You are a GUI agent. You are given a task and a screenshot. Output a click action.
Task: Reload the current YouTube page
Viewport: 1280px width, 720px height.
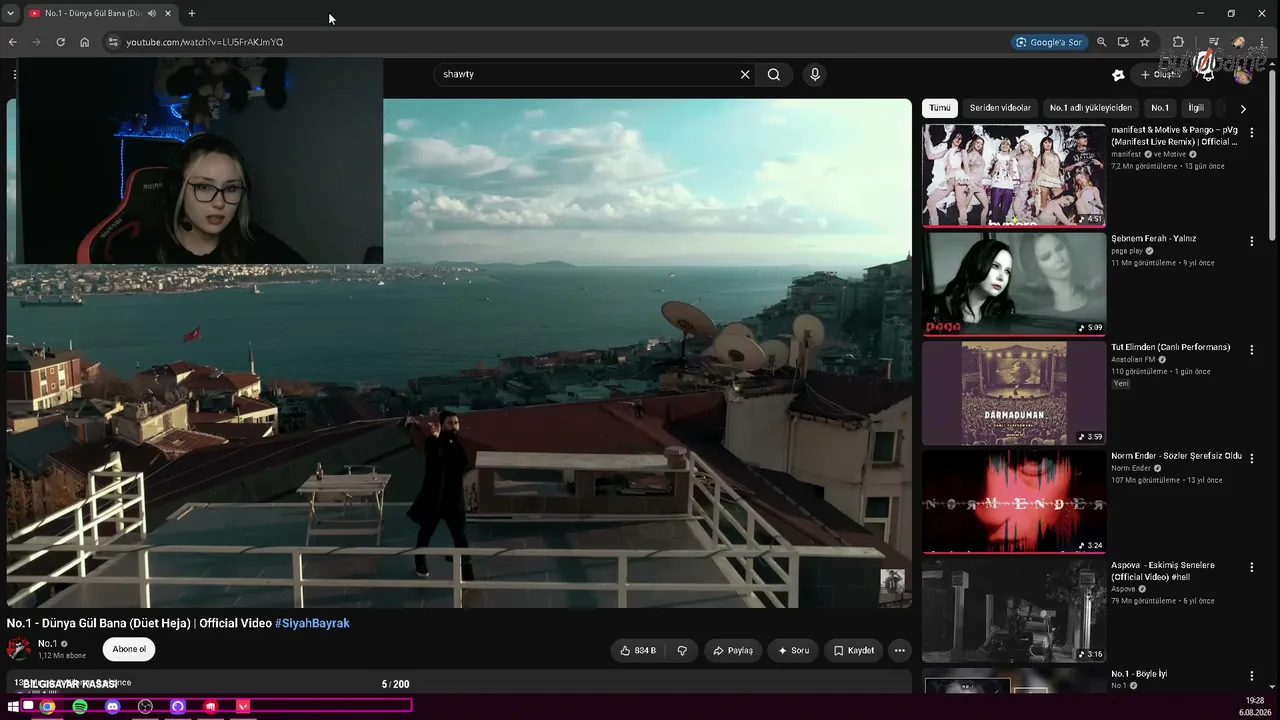tap(60, 42)
